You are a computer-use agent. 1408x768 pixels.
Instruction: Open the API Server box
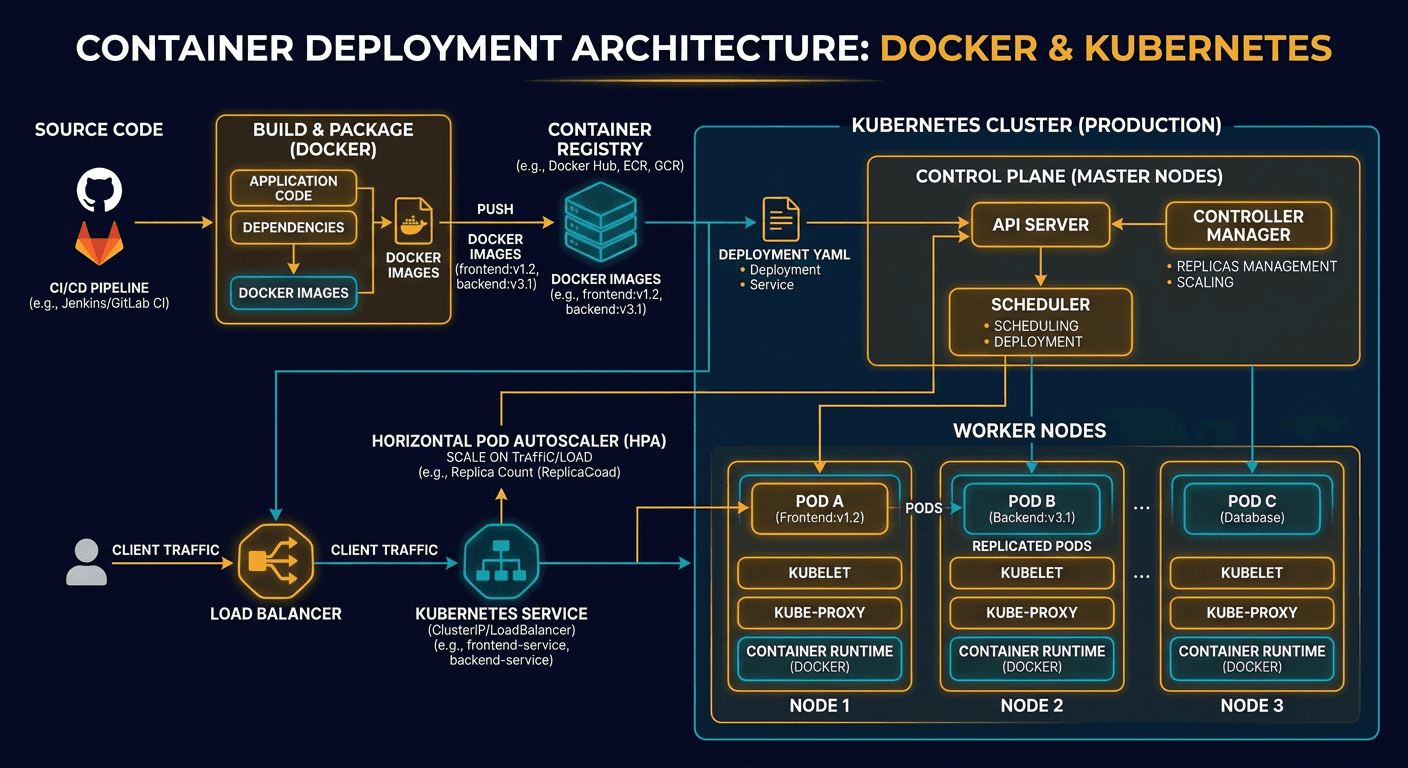tap(1040, 225)
